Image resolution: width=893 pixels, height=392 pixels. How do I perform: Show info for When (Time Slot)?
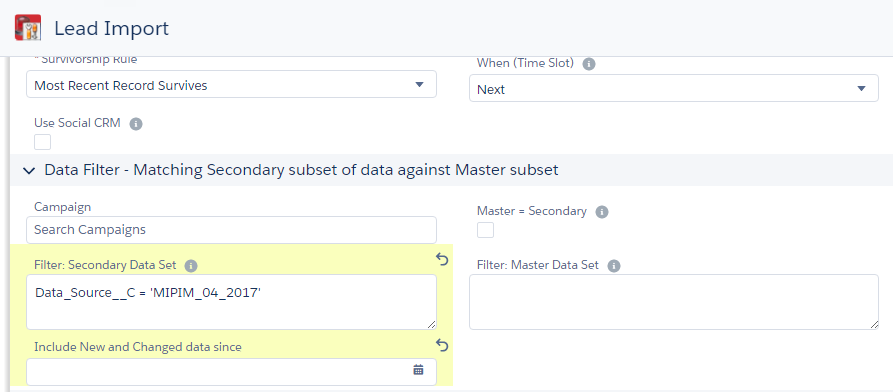(589, 64)
